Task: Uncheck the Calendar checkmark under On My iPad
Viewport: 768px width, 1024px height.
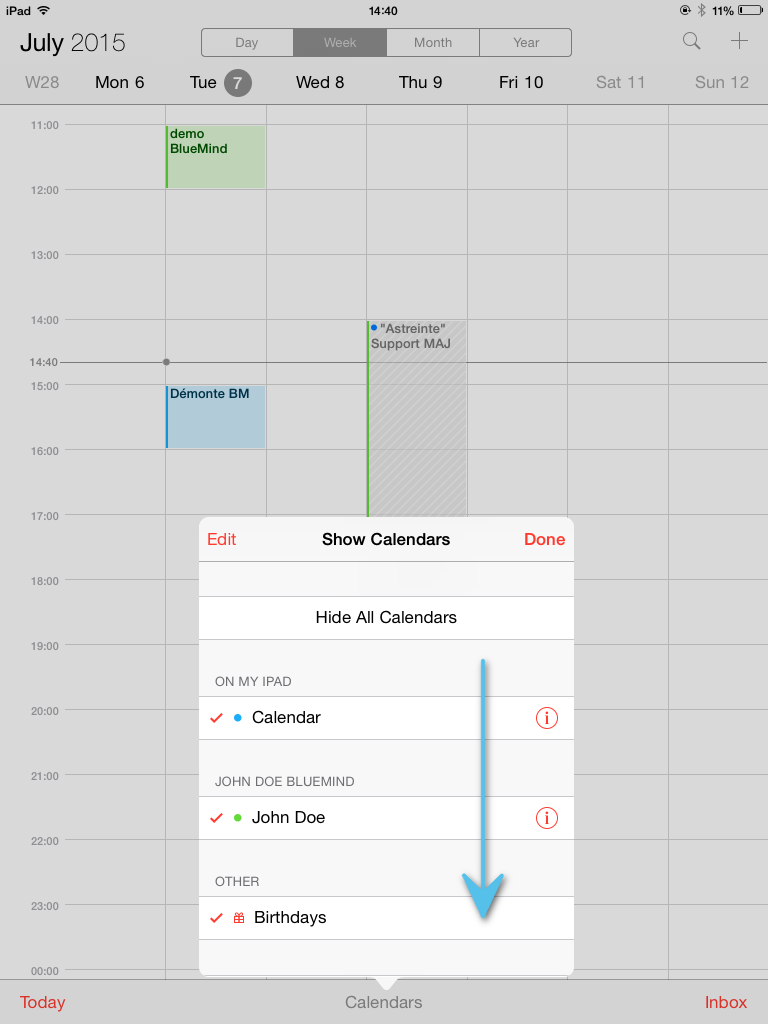Action: point(217,718)
